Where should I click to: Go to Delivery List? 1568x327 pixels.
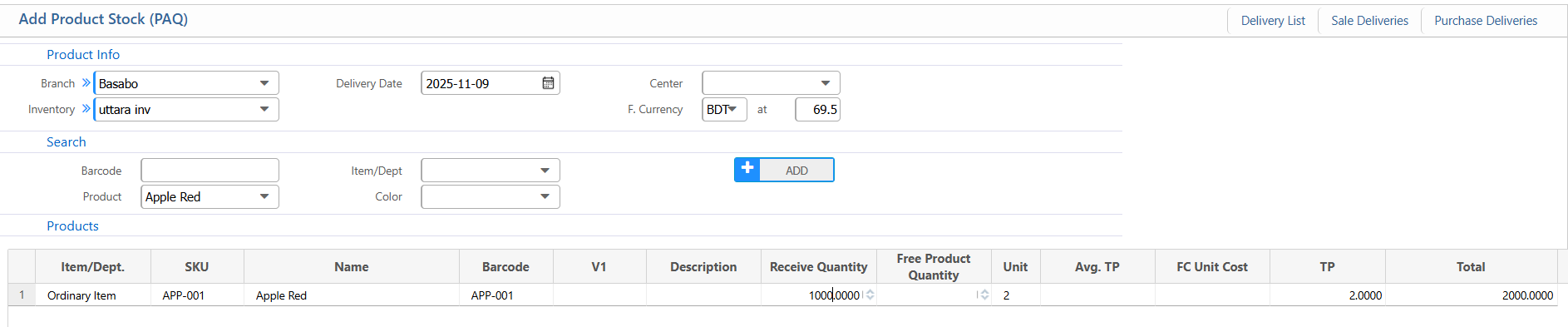1273,21
